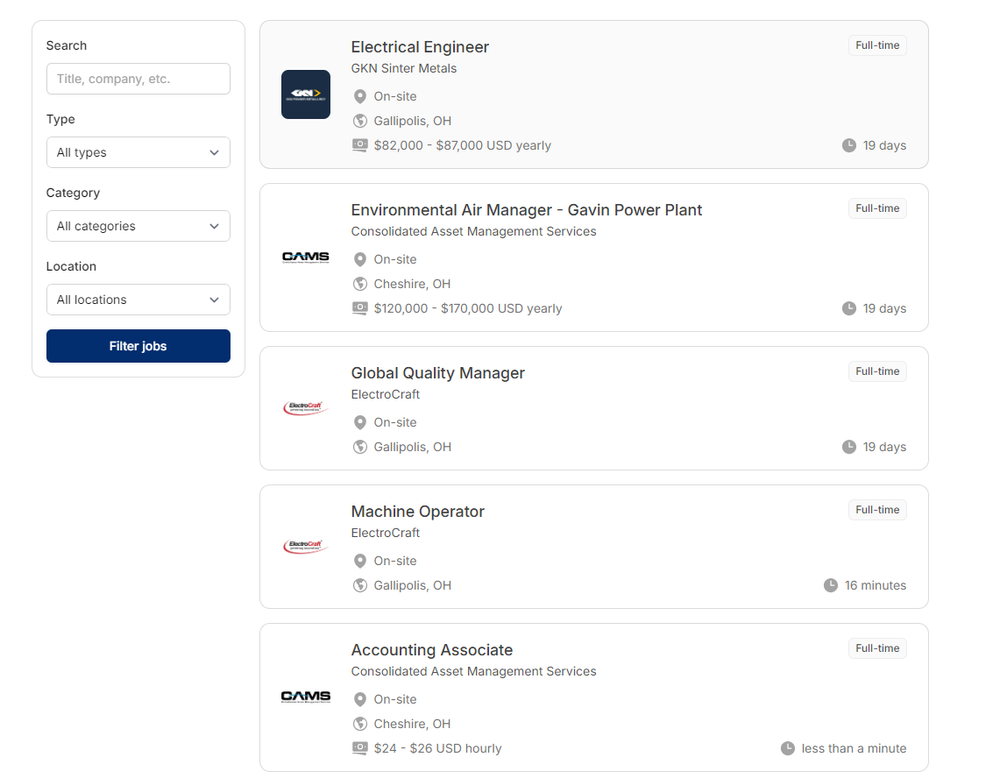Click ElectroCraft name under Global Quality Manager

point(385,394)
